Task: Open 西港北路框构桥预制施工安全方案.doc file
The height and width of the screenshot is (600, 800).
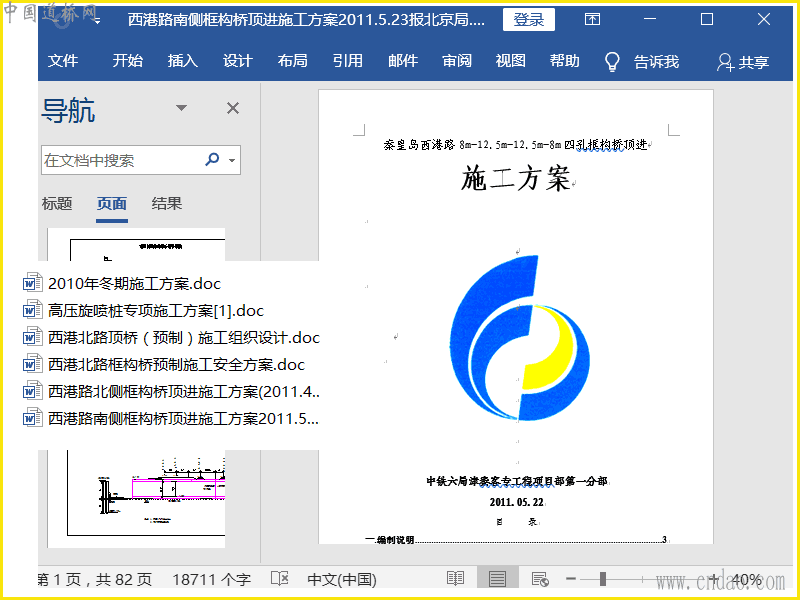Action: [x=176, y=364]
